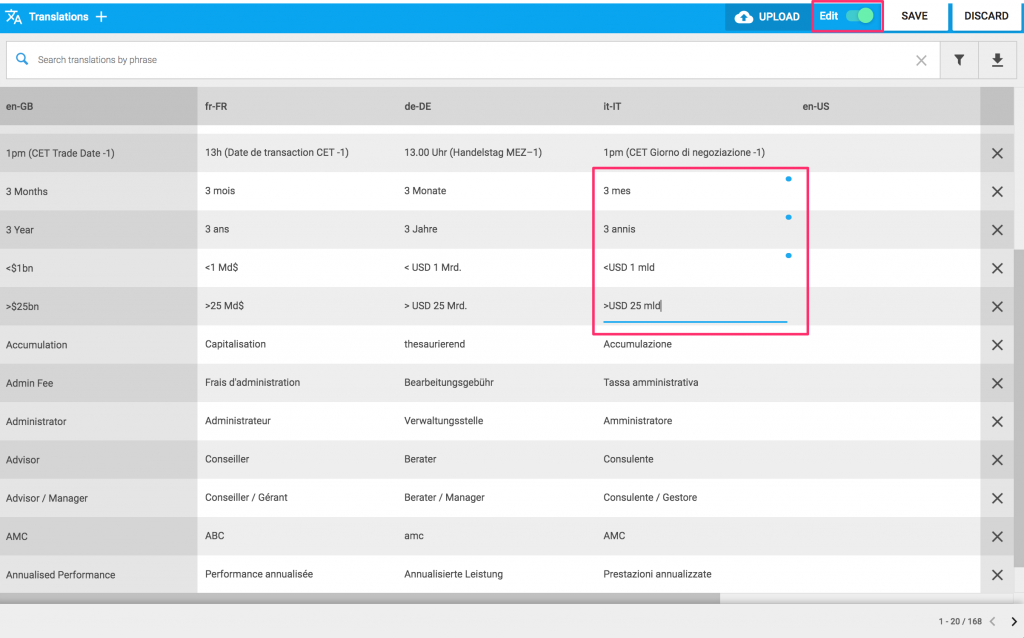Remove the Advisor / Manager row
Viewport: 1024px width, 638px height.
tap(997, 498)
